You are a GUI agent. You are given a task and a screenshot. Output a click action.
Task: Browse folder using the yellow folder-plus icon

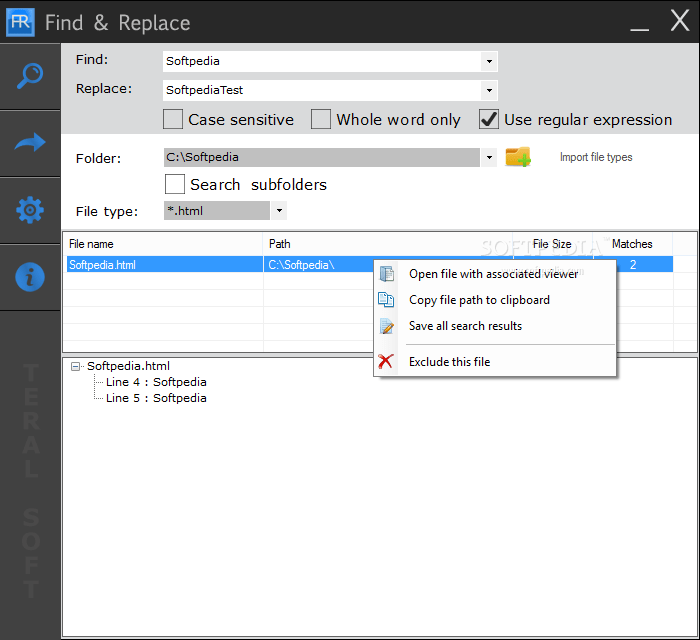tap(518, 157)
